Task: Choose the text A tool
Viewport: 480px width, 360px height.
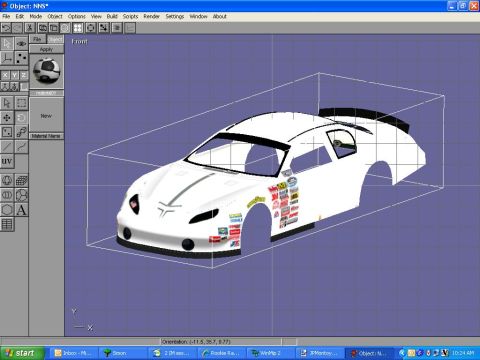Action: pos(21,210)
